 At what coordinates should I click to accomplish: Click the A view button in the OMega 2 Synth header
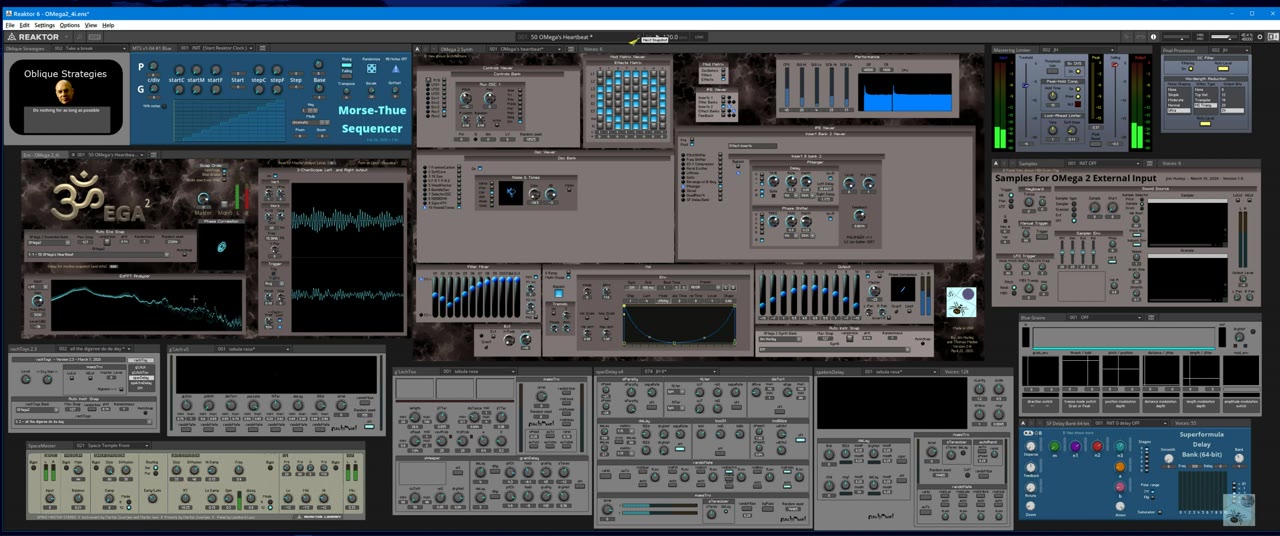click(419, 48)
